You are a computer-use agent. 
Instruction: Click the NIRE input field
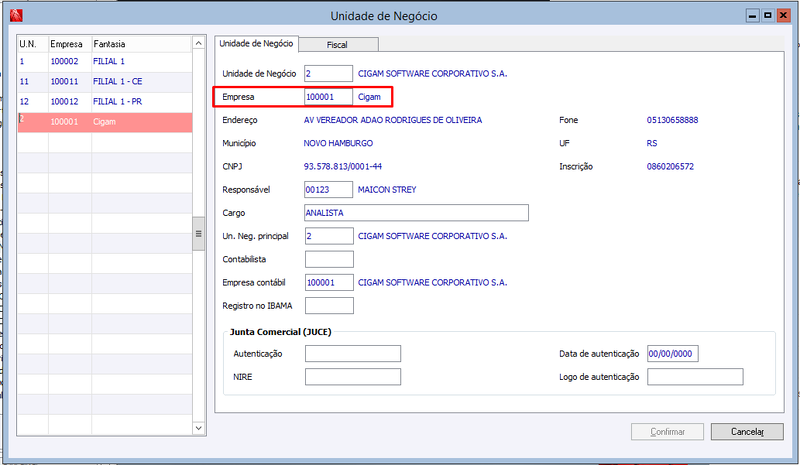coord(353,377)
